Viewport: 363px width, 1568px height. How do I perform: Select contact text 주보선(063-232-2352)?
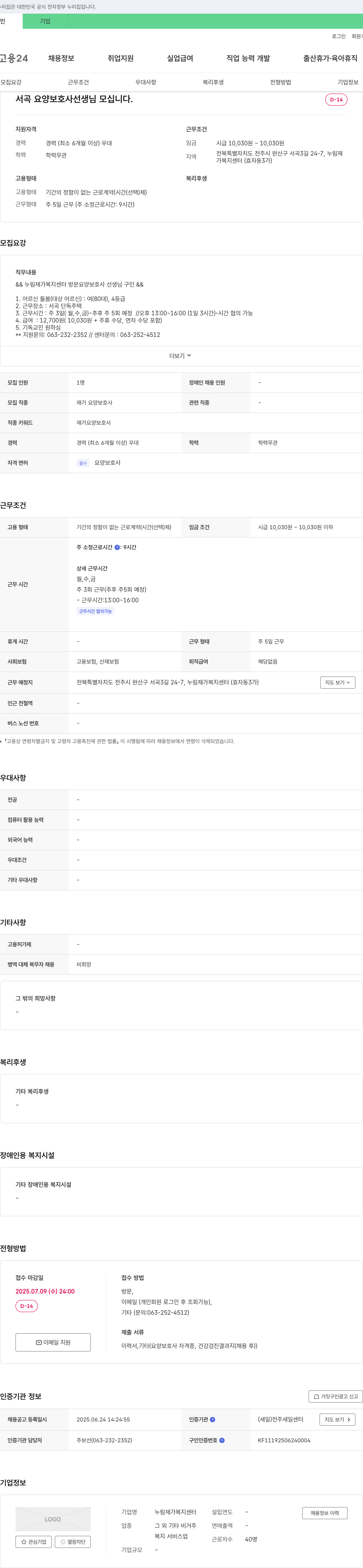coord(104,1440)
